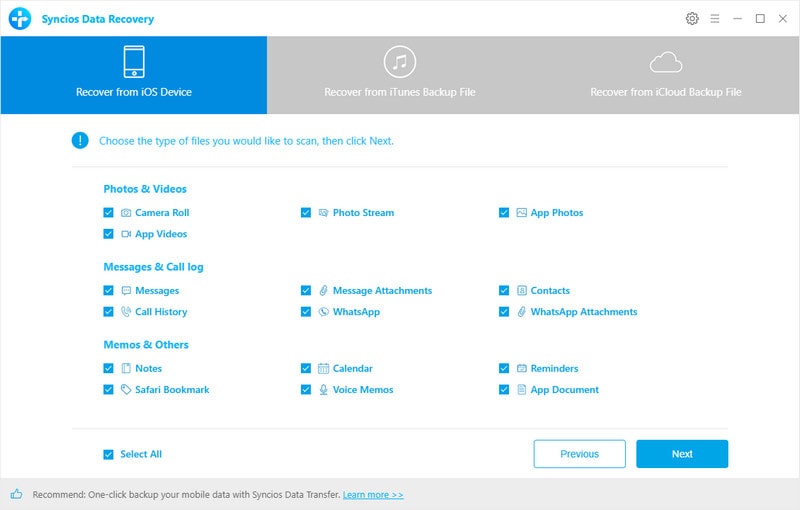
Task: Switch to Recover from iTunes Backup File tab
Action: pos(400,75)
